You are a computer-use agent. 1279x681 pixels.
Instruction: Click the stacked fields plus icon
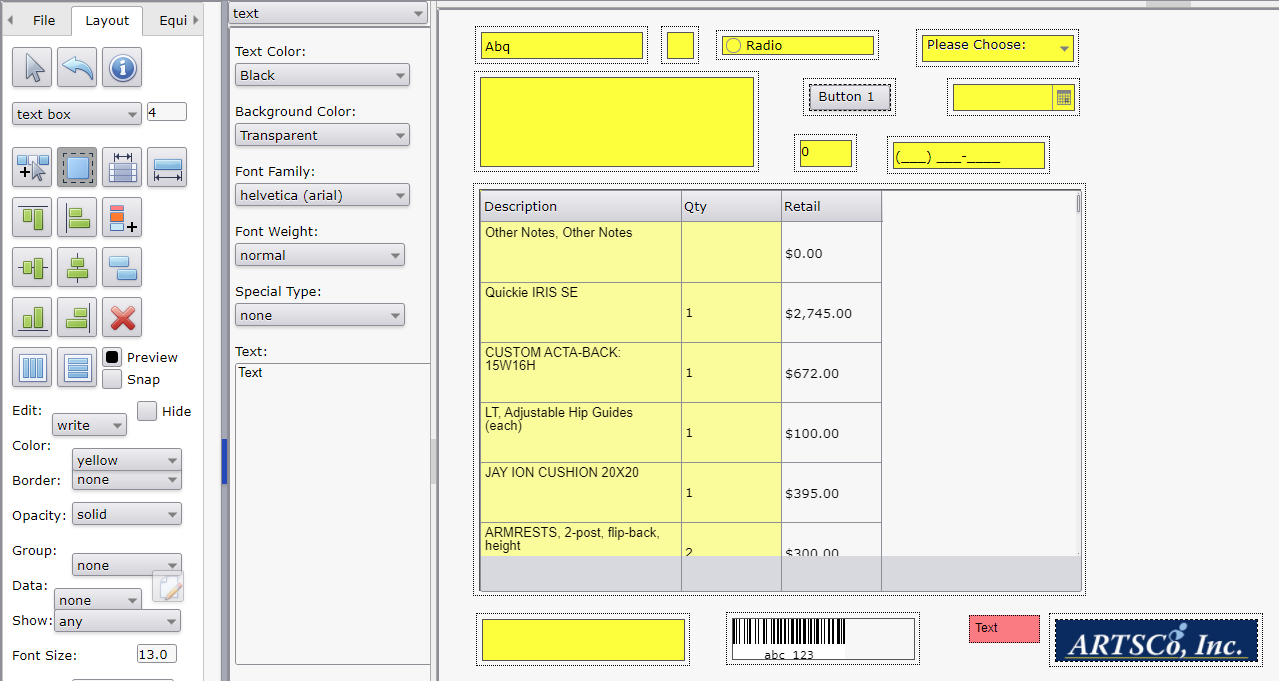click(122, 217)
